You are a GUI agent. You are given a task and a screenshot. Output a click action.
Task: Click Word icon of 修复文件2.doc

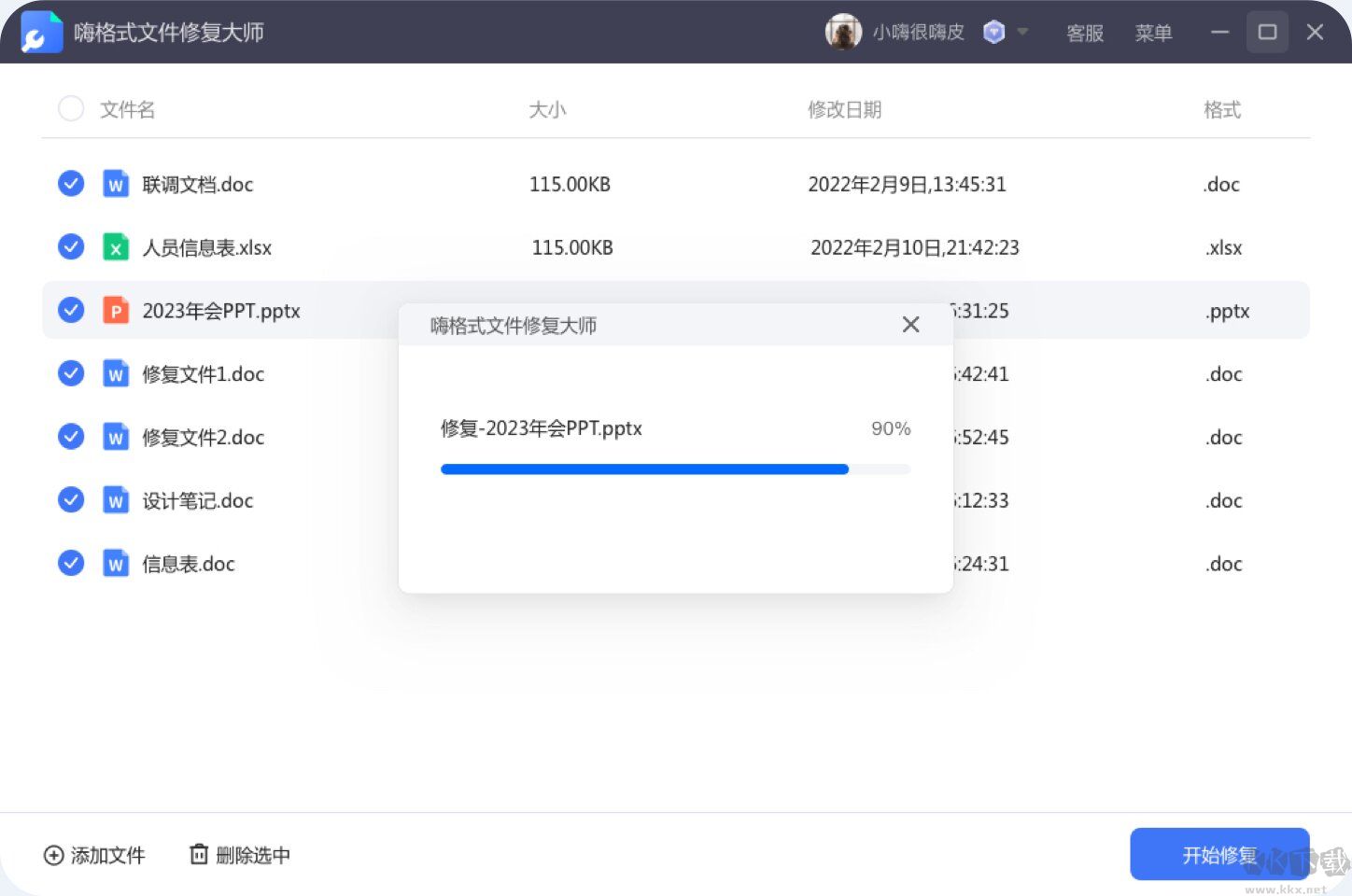tap(115, 437)
